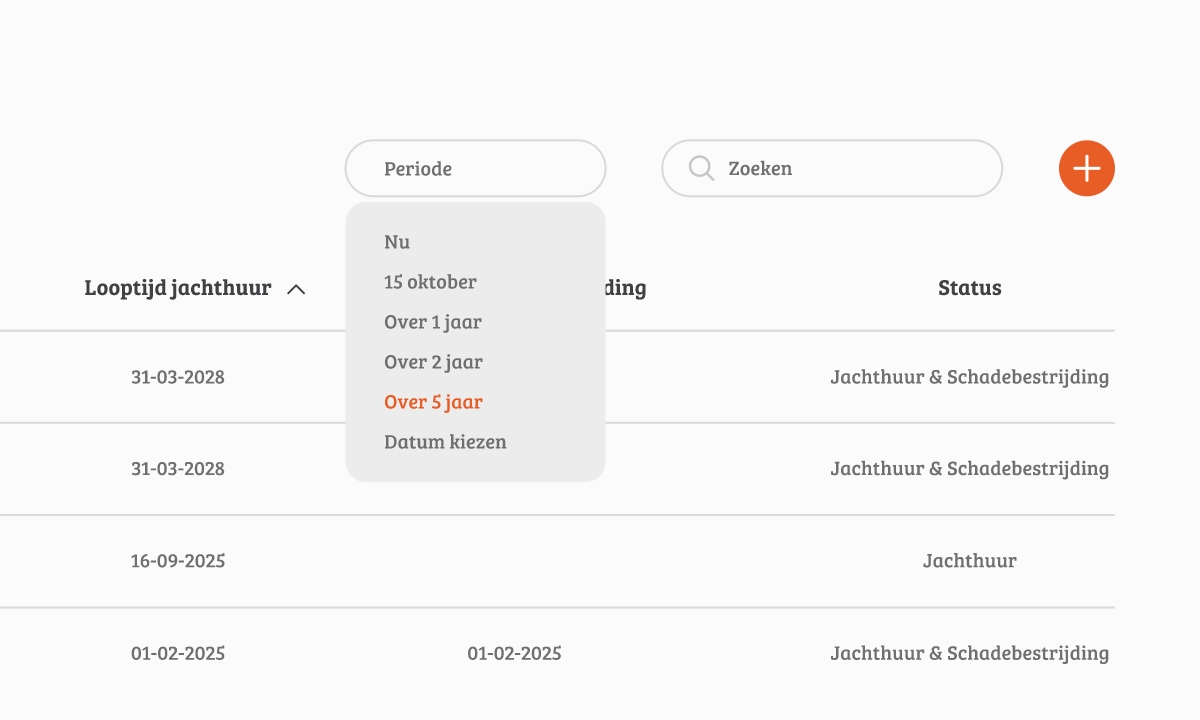
Task: Sort by Looptijd jachthuur column header
Action: [x=178, y=288]
